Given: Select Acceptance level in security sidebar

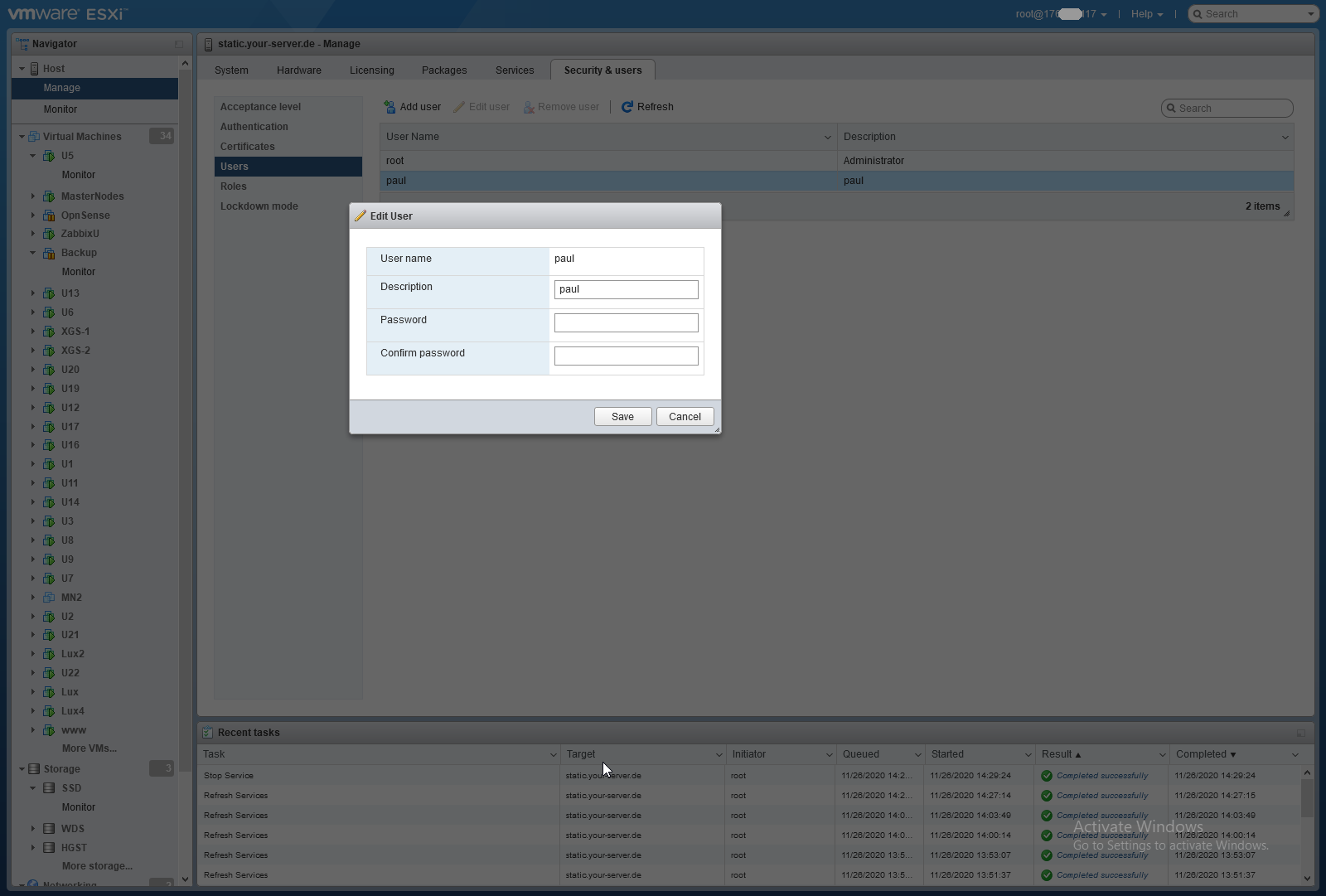Looking at the screenshot, I should click(288, 107).
